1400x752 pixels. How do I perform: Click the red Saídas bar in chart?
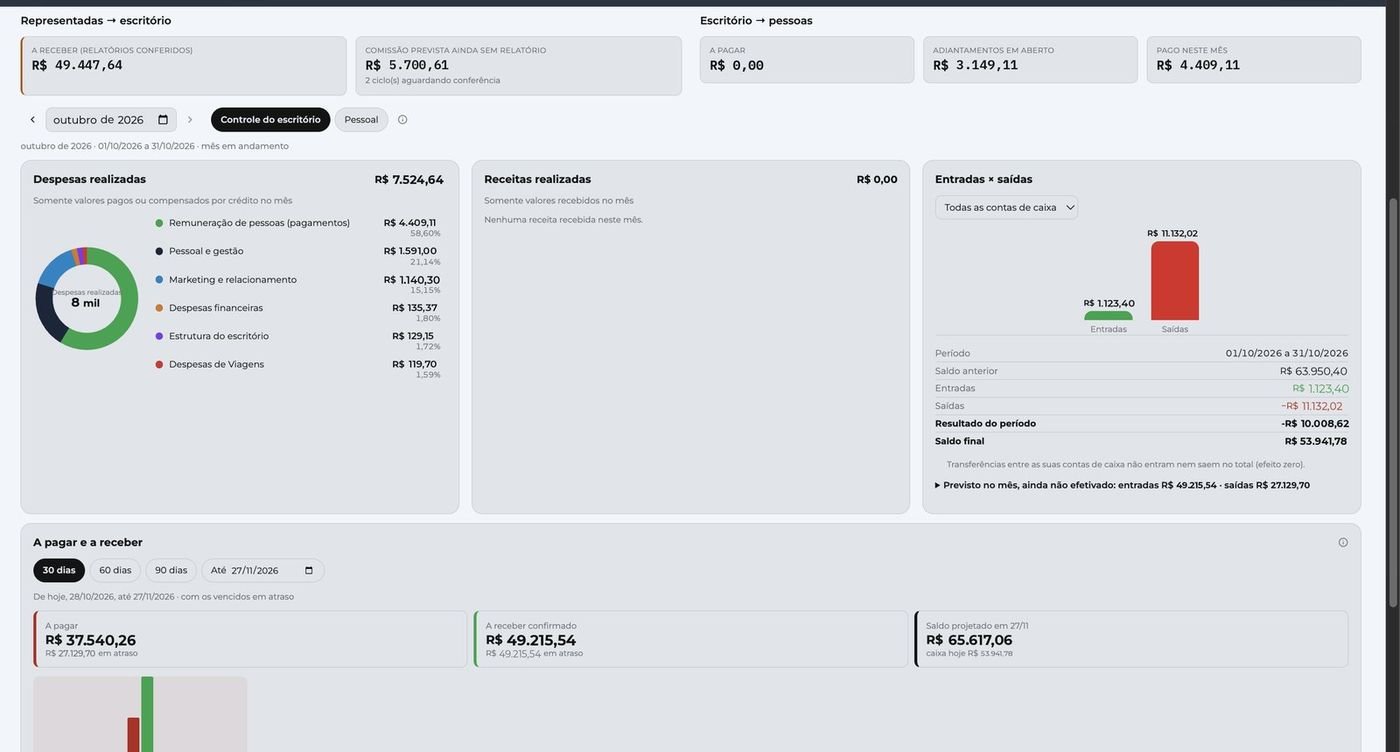1175,281
